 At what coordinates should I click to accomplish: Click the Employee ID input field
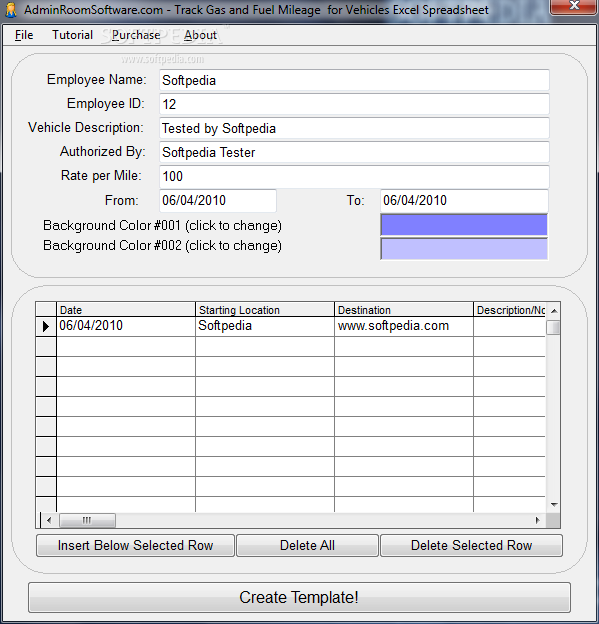coord(354,104)
